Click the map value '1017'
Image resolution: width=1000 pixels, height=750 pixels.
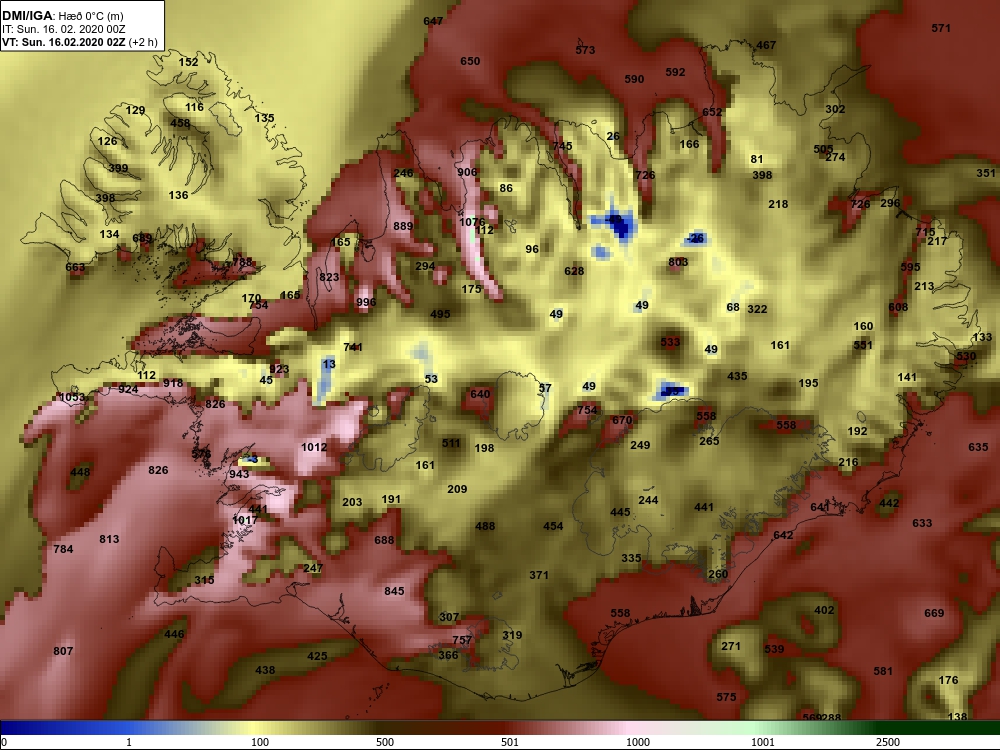pos(245,520)
